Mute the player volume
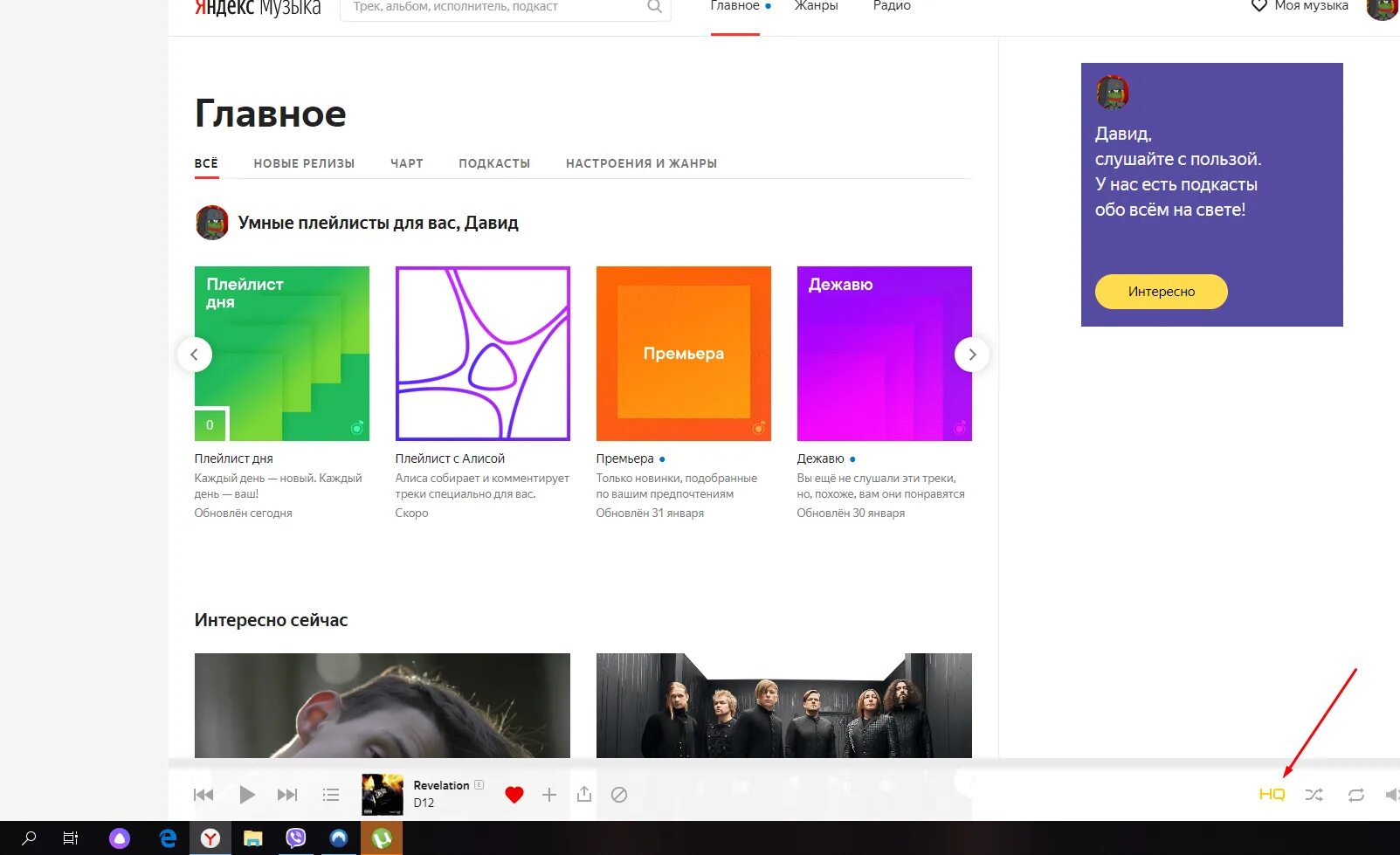Image resolution: width=1400 pixels, height=855 pixels. click(x=1392, y=795)
